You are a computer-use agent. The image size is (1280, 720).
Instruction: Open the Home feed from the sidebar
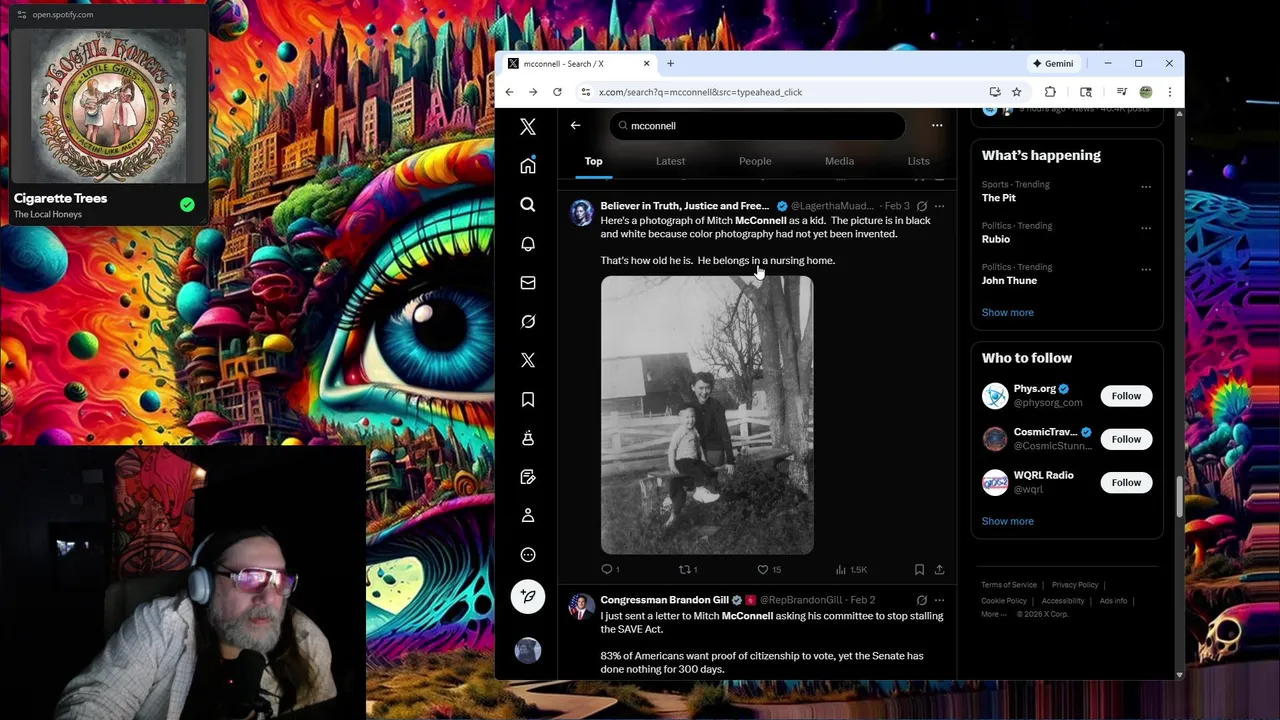click(528, 166)
